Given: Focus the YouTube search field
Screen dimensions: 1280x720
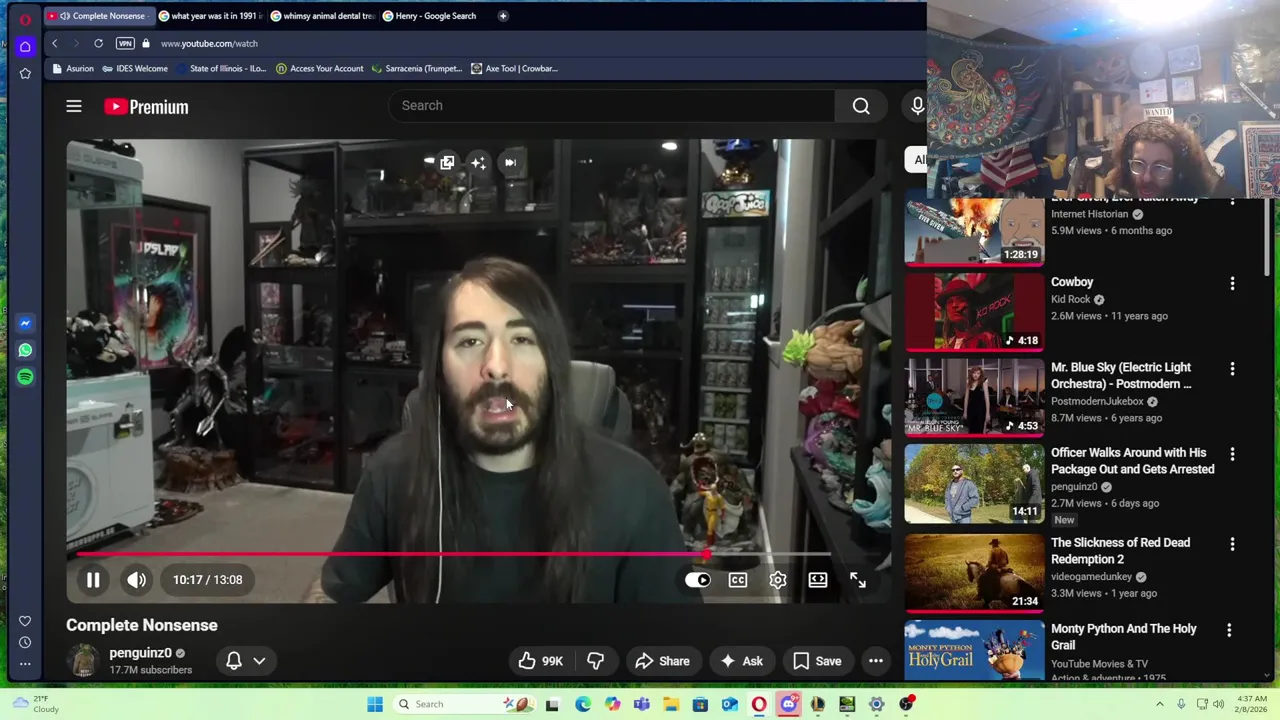Looking at the screenshot, I should (x=612, y=106).
